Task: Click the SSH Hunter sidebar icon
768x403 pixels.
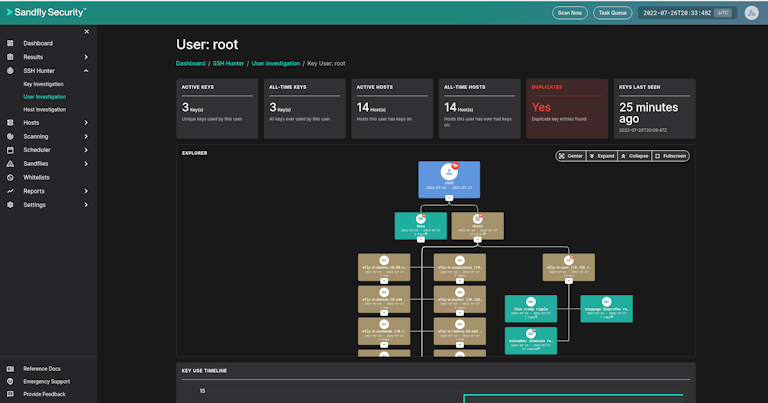Action: tap(10, 71)
